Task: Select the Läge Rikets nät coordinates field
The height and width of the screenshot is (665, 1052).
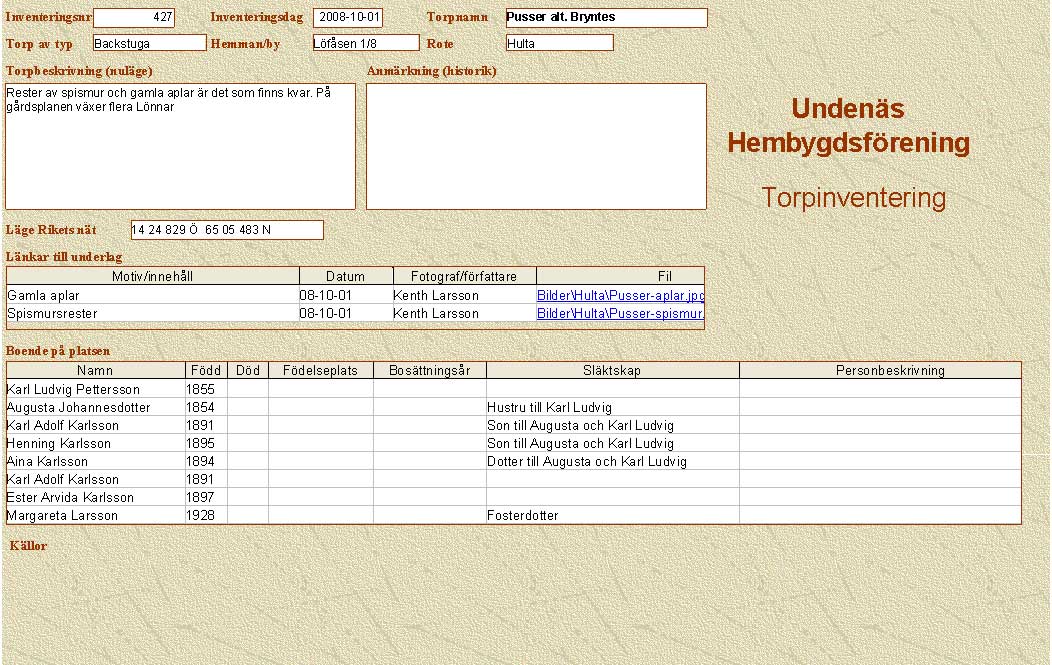Action: 227,230
